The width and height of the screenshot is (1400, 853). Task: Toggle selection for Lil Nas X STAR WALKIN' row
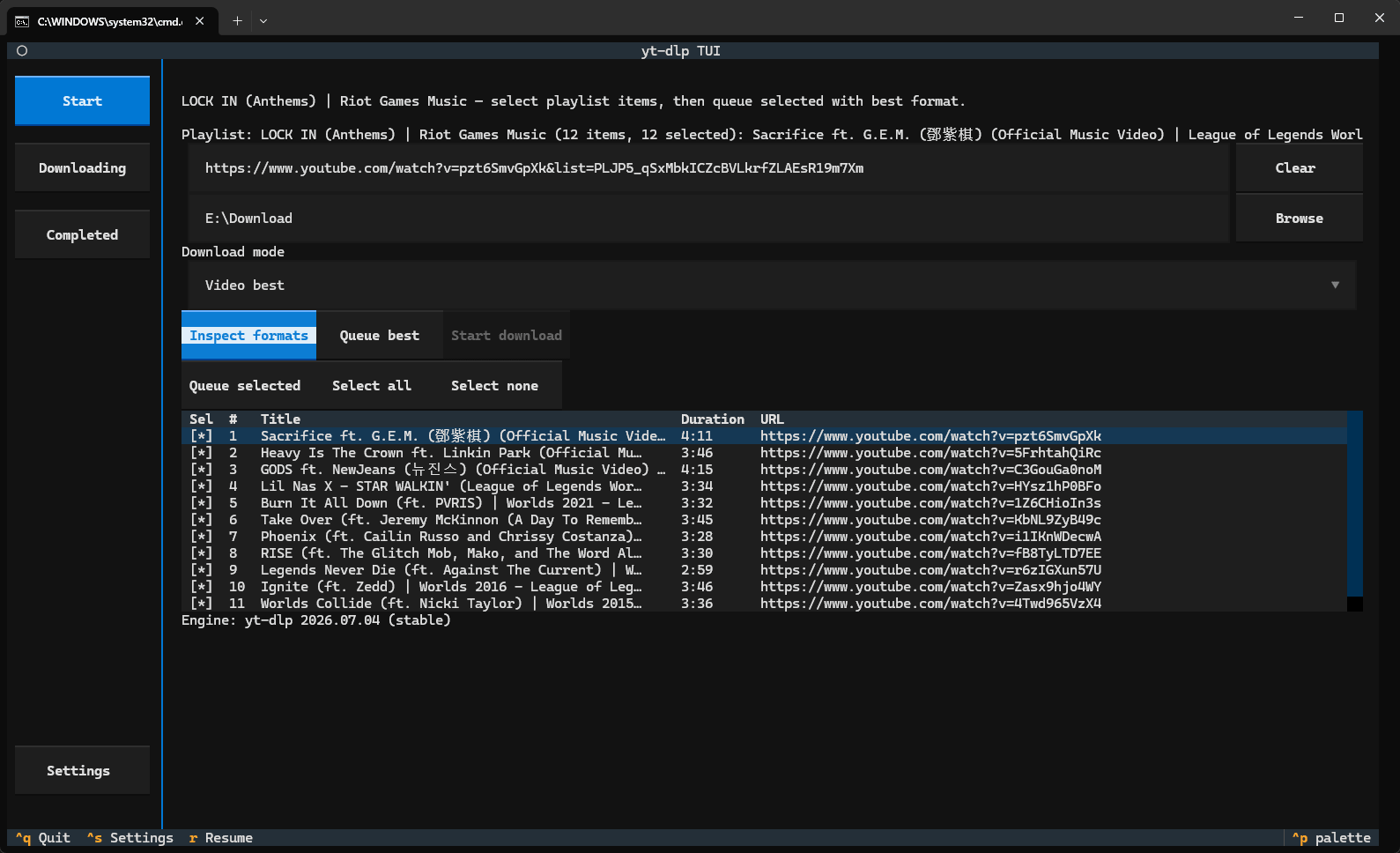pos(202,486)
